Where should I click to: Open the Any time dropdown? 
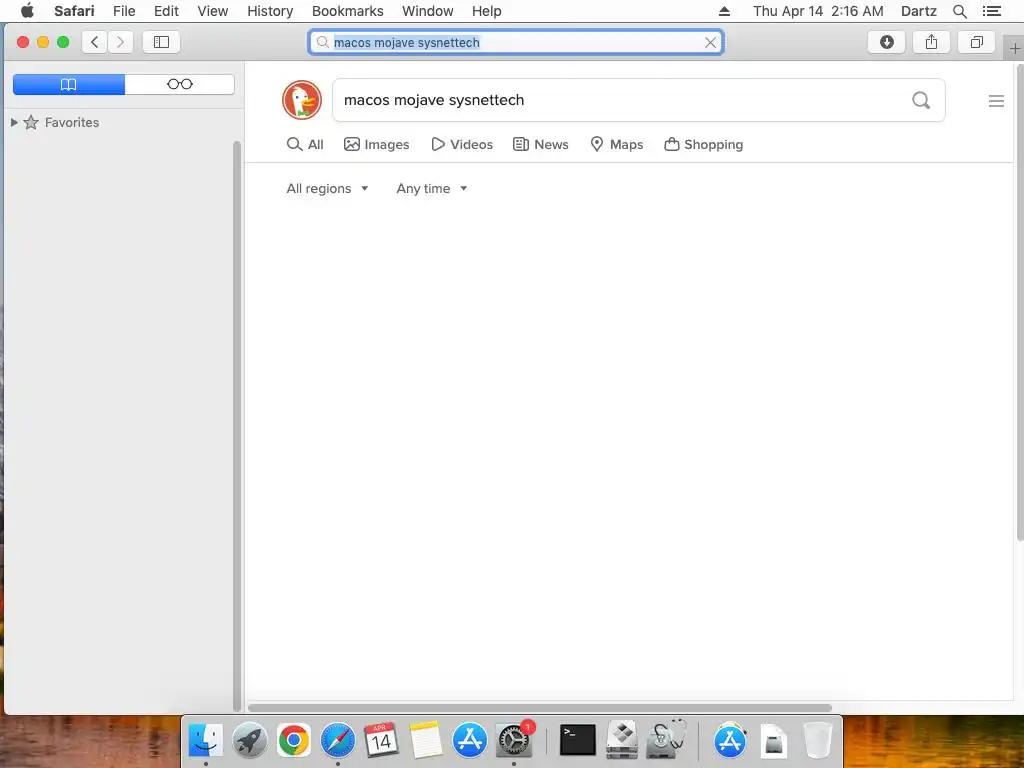[x=432, y=189]
